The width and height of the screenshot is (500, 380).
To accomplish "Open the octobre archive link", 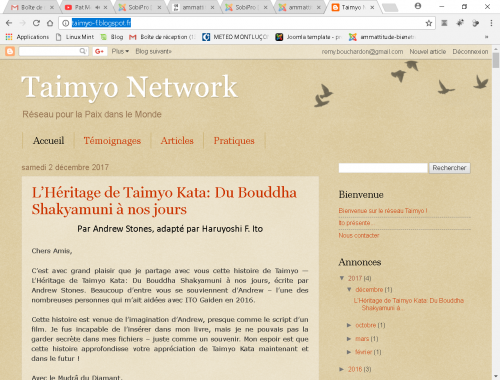I will pyautogui.click(x=366, y=325).
